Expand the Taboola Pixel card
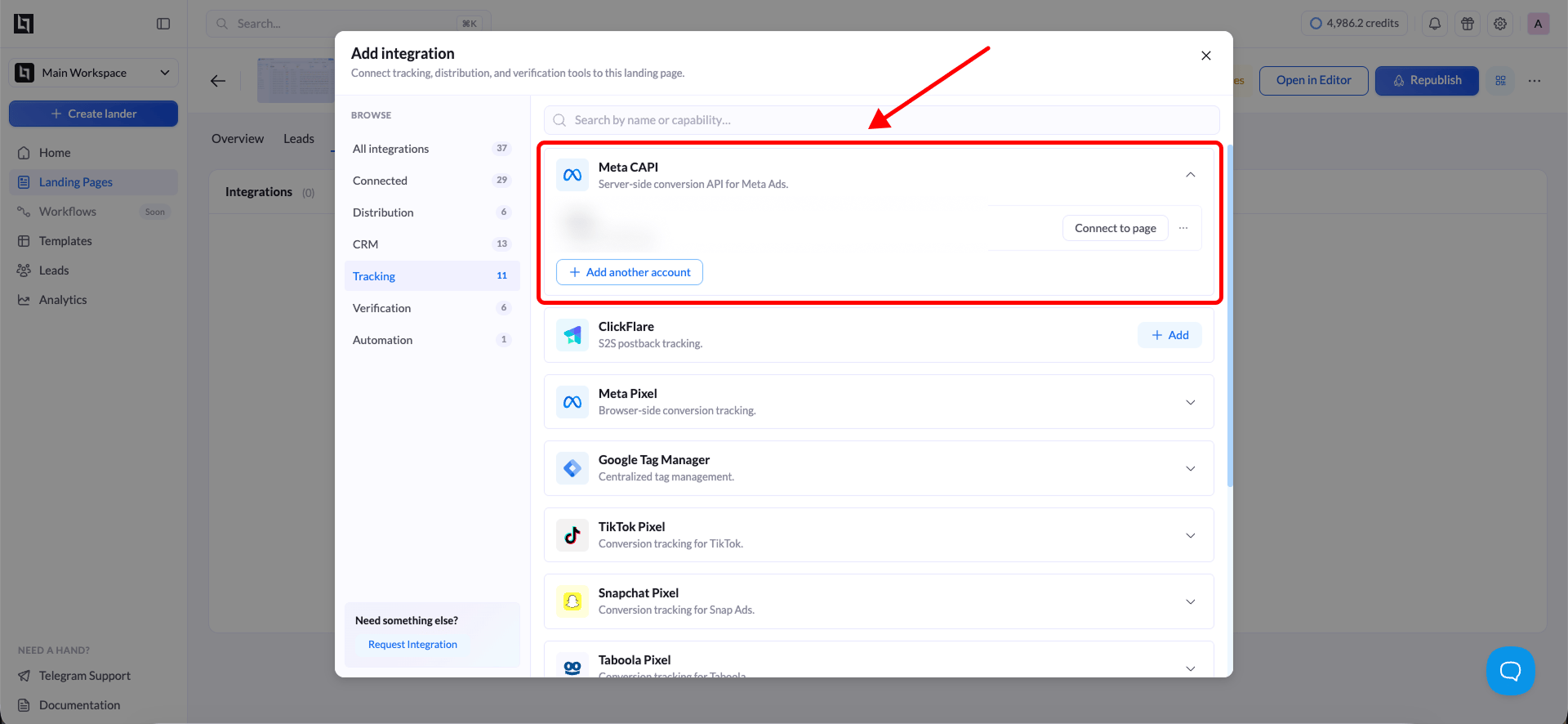Viewport: 1568px width, 724px height. (x=1191, y=668)
